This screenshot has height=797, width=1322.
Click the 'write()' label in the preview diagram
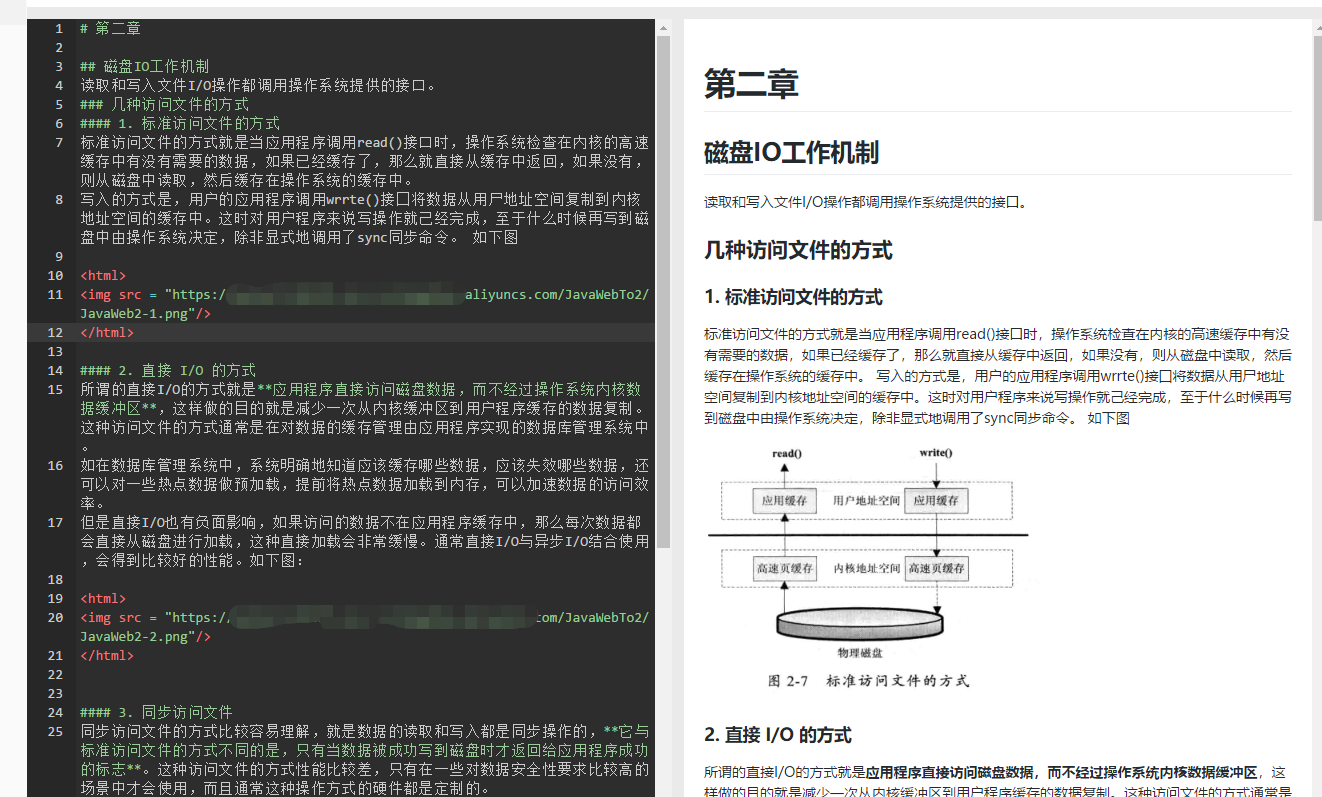click(x=936, y=453)
